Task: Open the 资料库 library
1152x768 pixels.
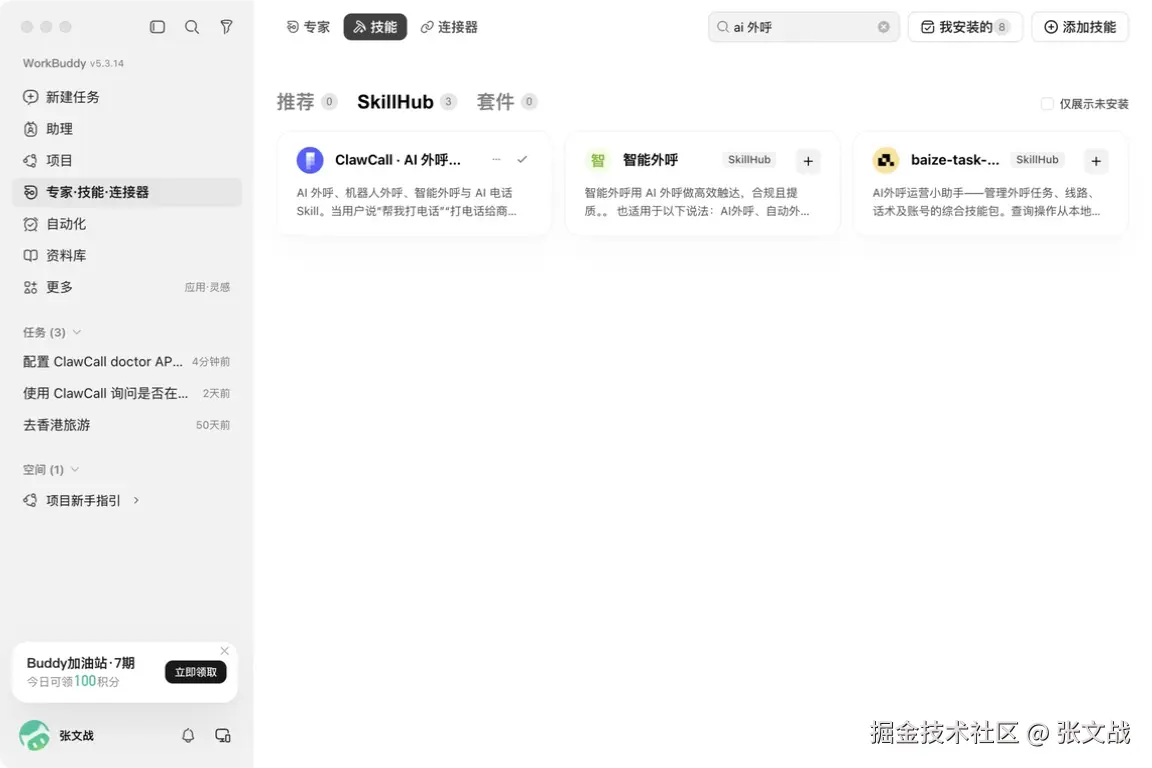Action: tap(127, 255)
